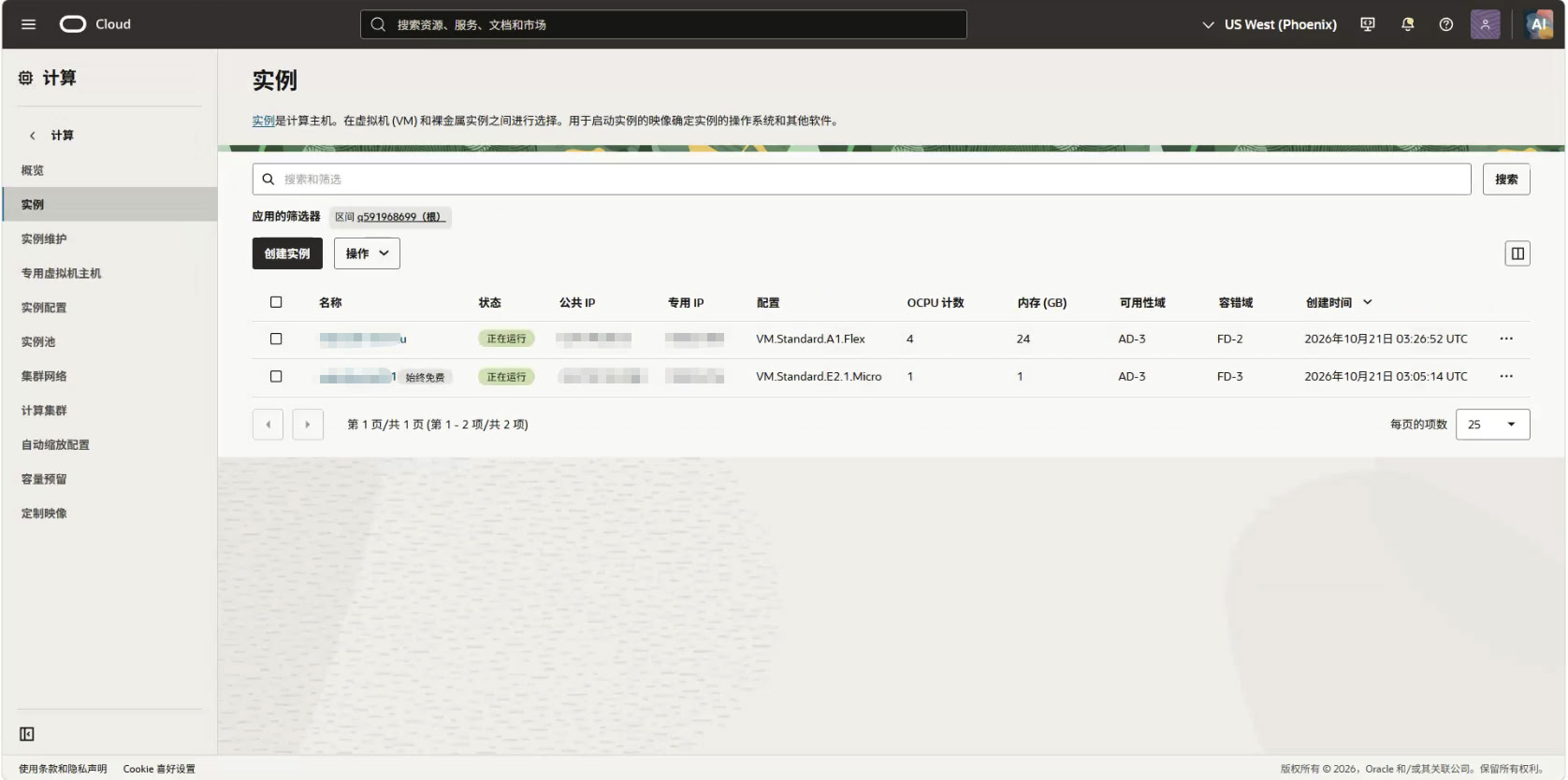This screenshot has width=1568, height=780.
Task: Open 专用虚拟机主机 in the sidebar
Action: pyautogui.click(x=61, y=273)
